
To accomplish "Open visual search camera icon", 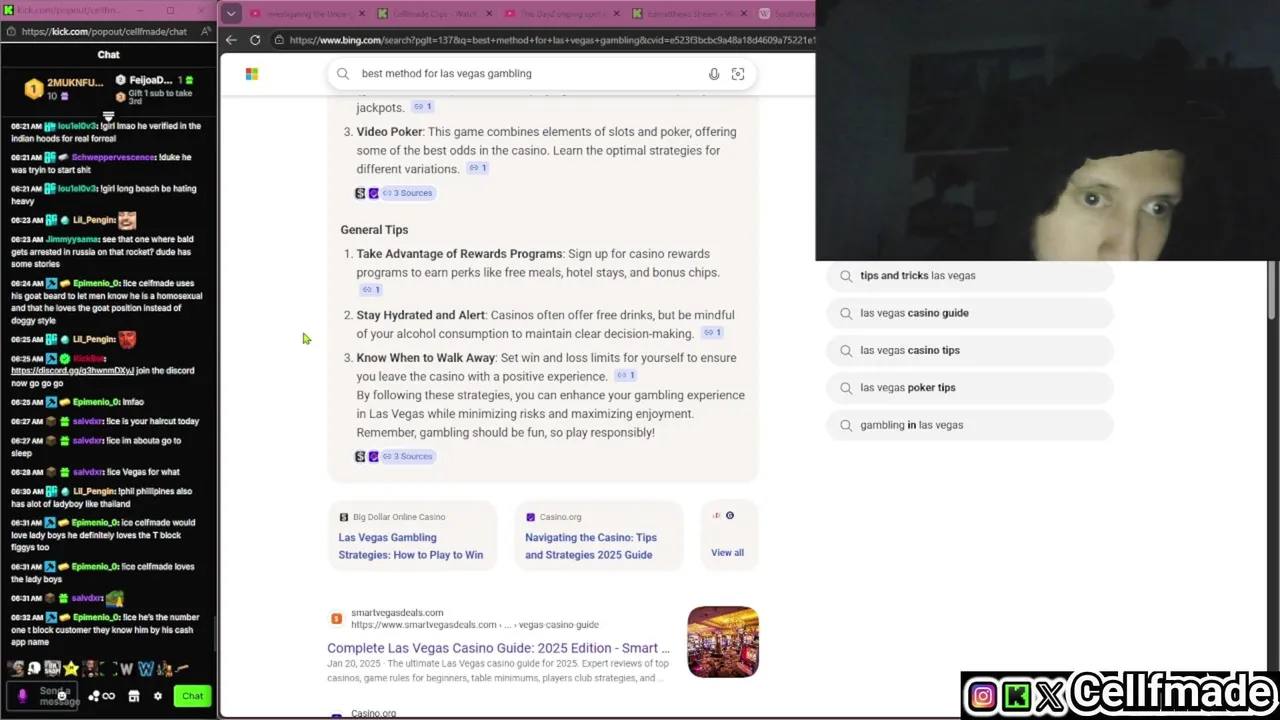I will click(x=738, y=74).
